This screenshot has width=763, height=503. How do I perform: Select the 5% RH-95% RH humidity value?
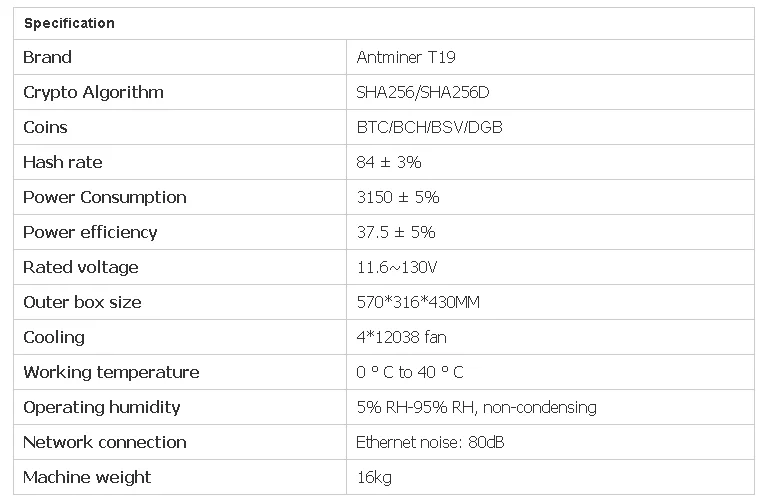click(x=476, y=407)
